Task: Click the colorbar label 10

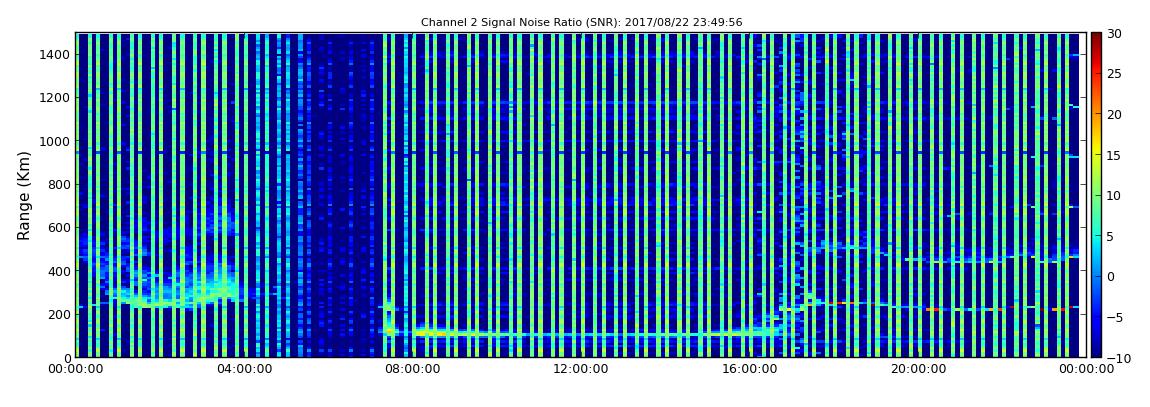Action: point(1115,196)
